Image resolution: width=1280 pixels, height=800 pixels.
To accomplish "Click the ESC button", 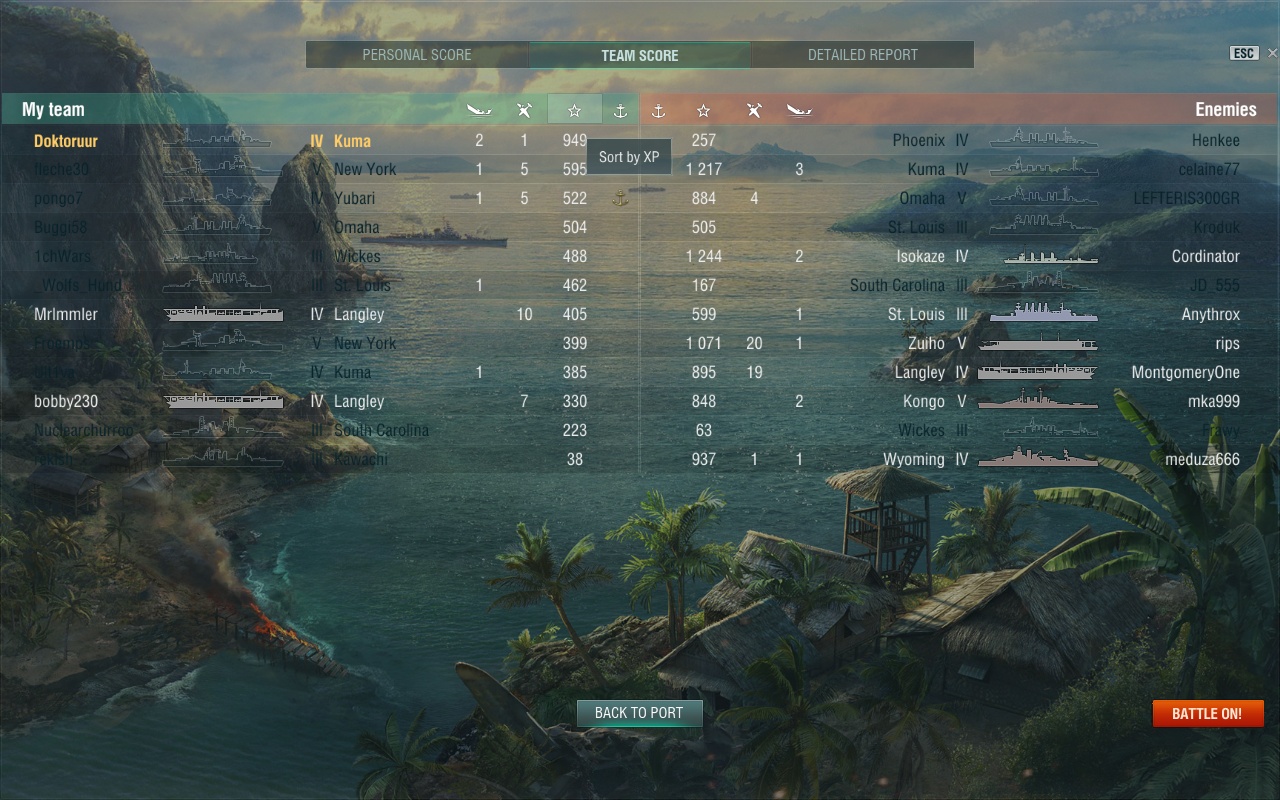I will (1243, 53).
